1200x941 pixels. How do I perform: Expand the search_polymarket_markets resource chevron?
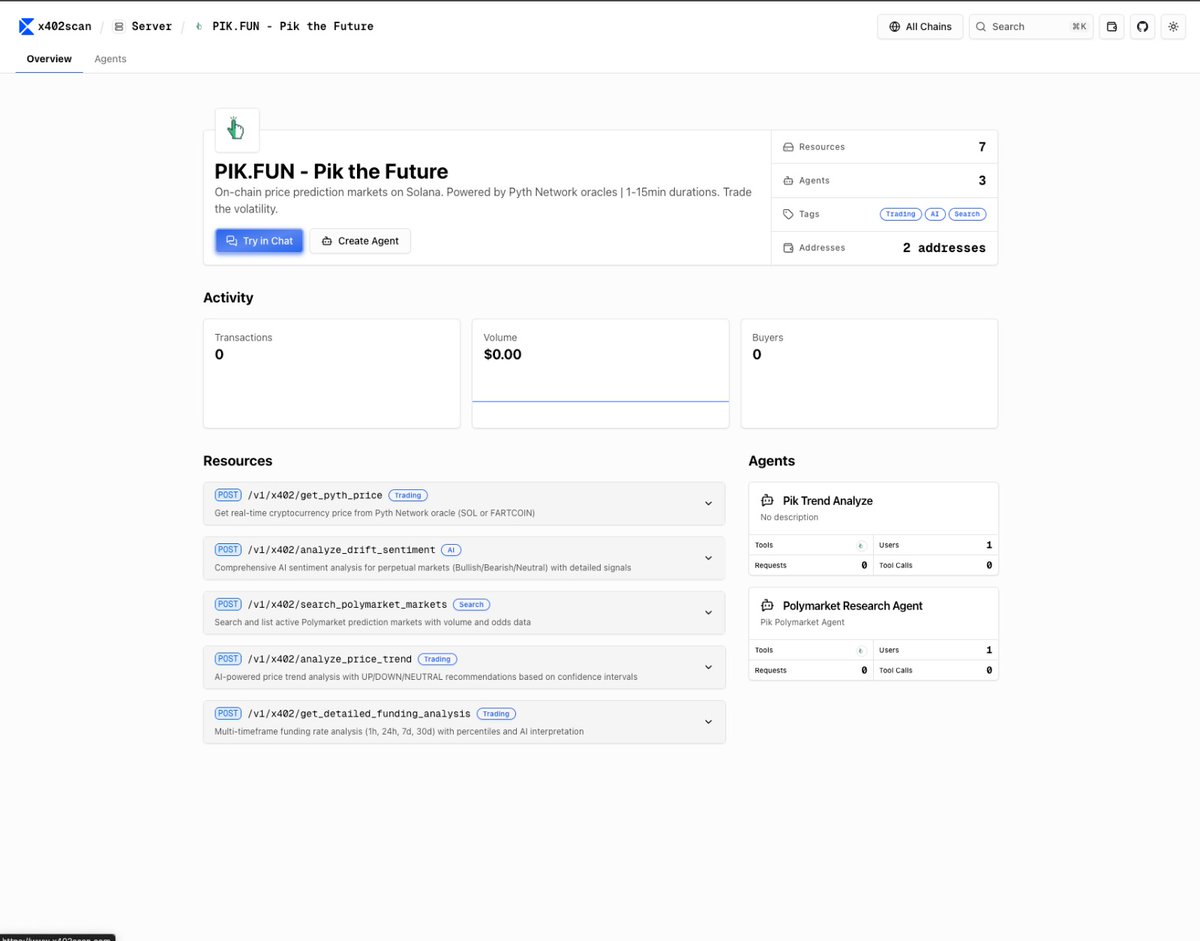tap(708, 613)
